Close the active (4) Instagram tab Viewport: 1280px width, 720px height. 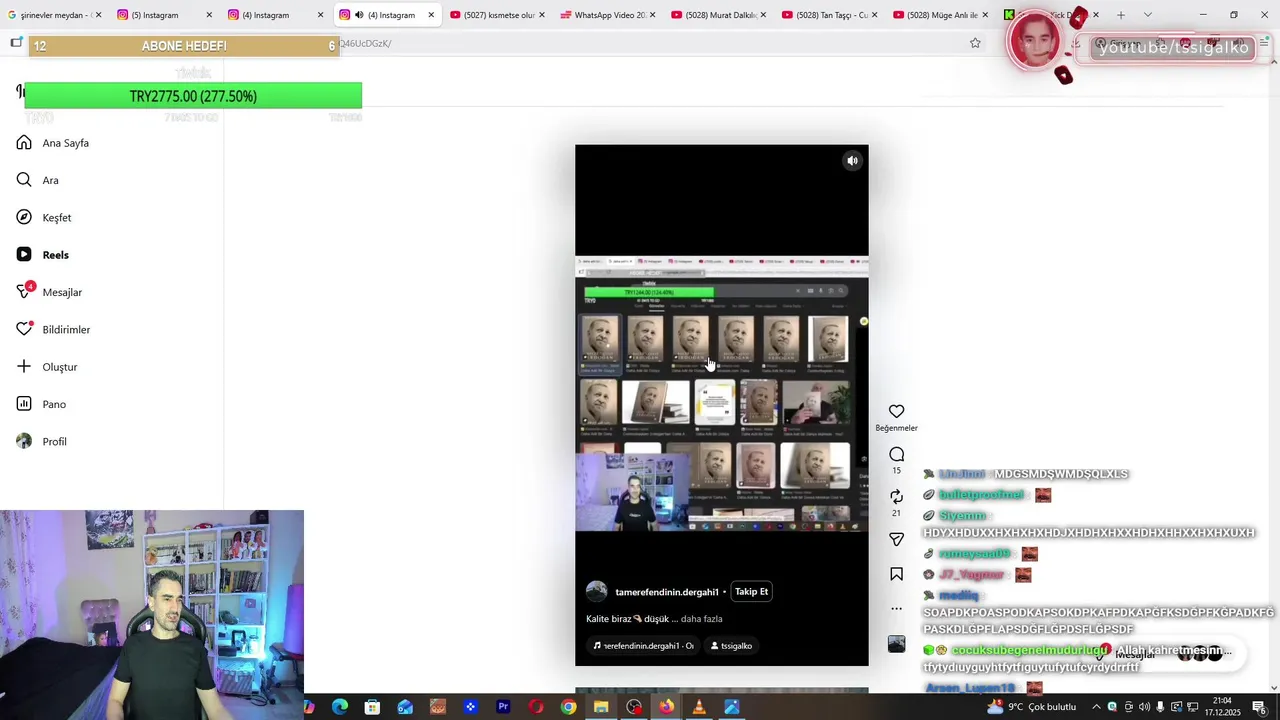431,15
